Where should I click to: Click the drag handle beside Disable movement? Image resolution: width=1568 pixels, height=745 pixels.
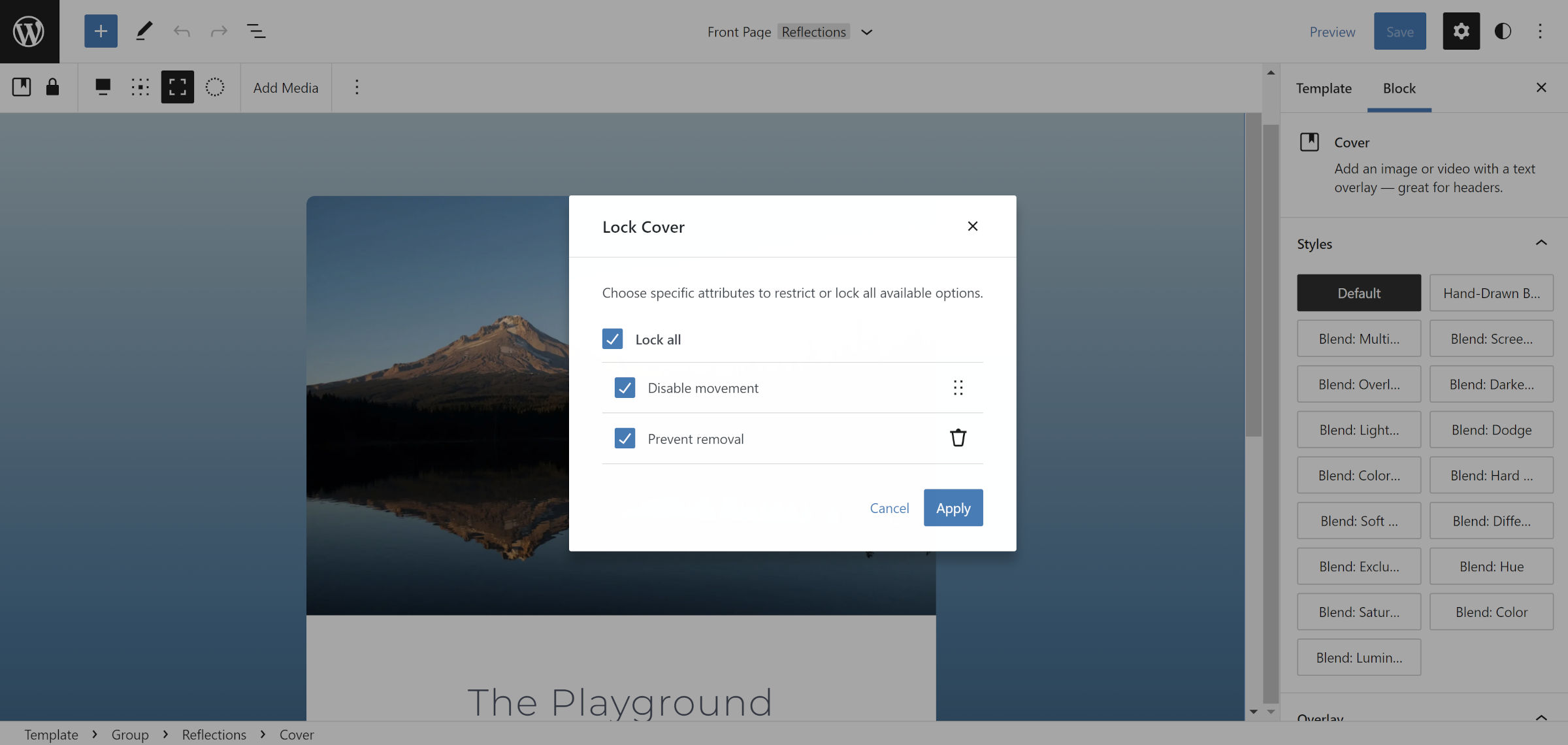coord(958,388)
